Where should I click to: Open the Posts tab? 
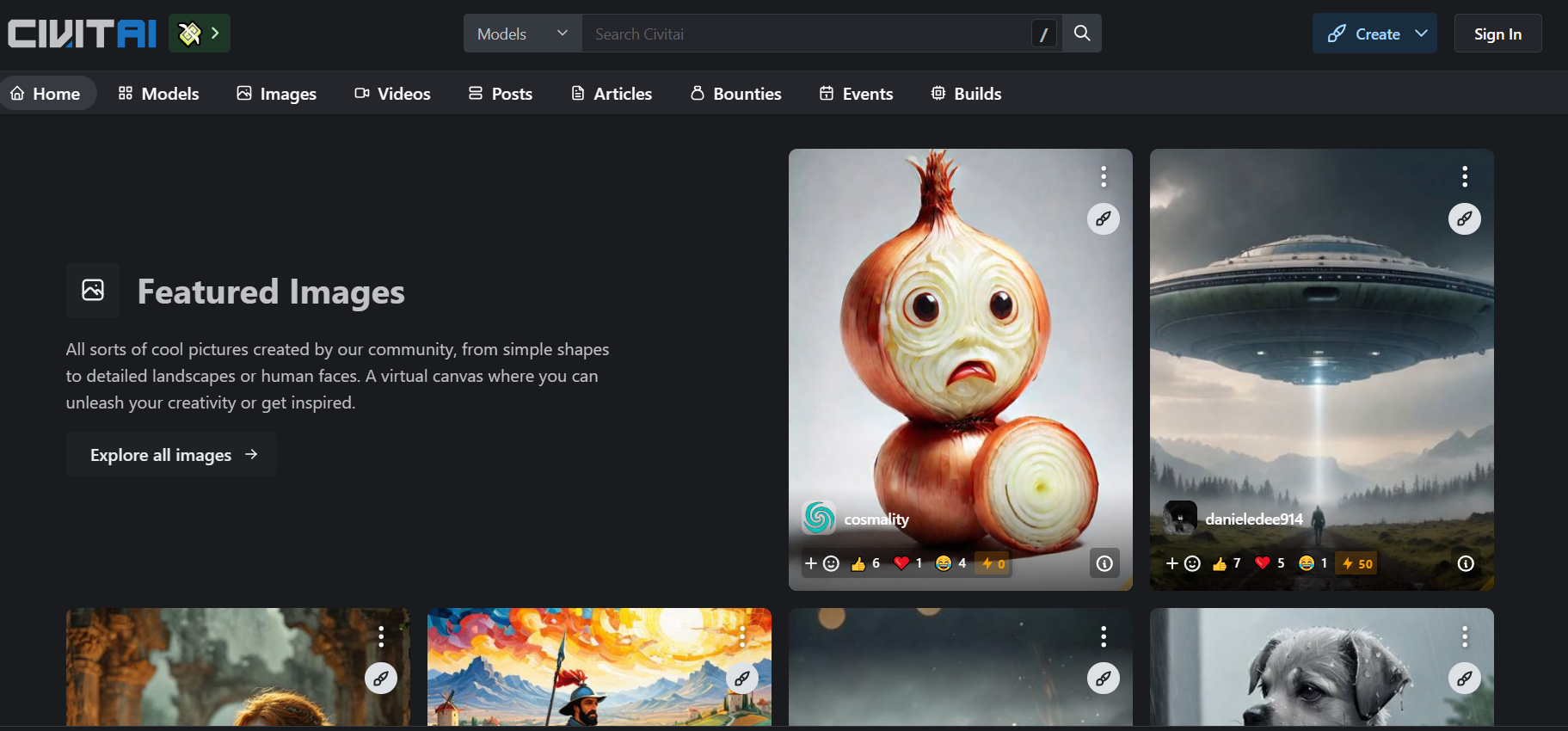click(501, 93)
